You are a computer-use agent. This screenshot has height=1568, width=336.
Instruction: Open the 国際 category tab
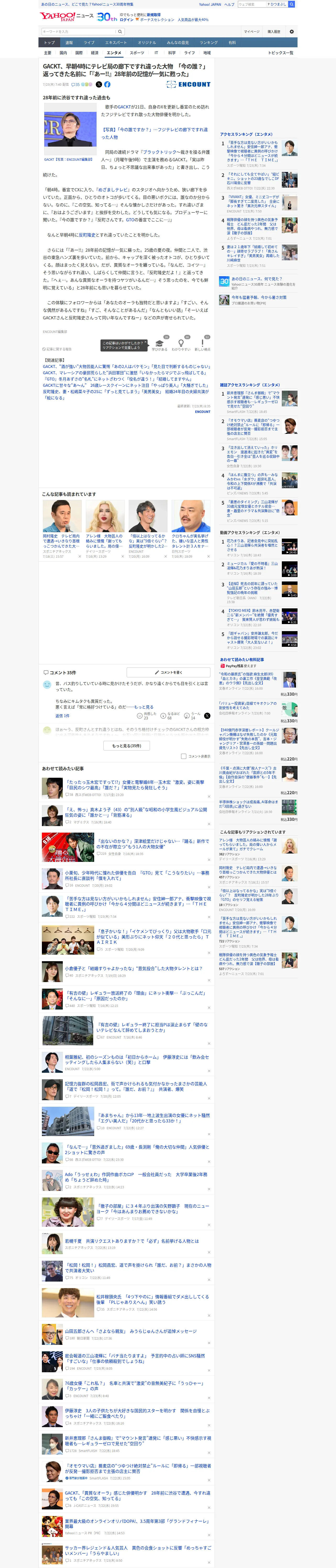79,53
